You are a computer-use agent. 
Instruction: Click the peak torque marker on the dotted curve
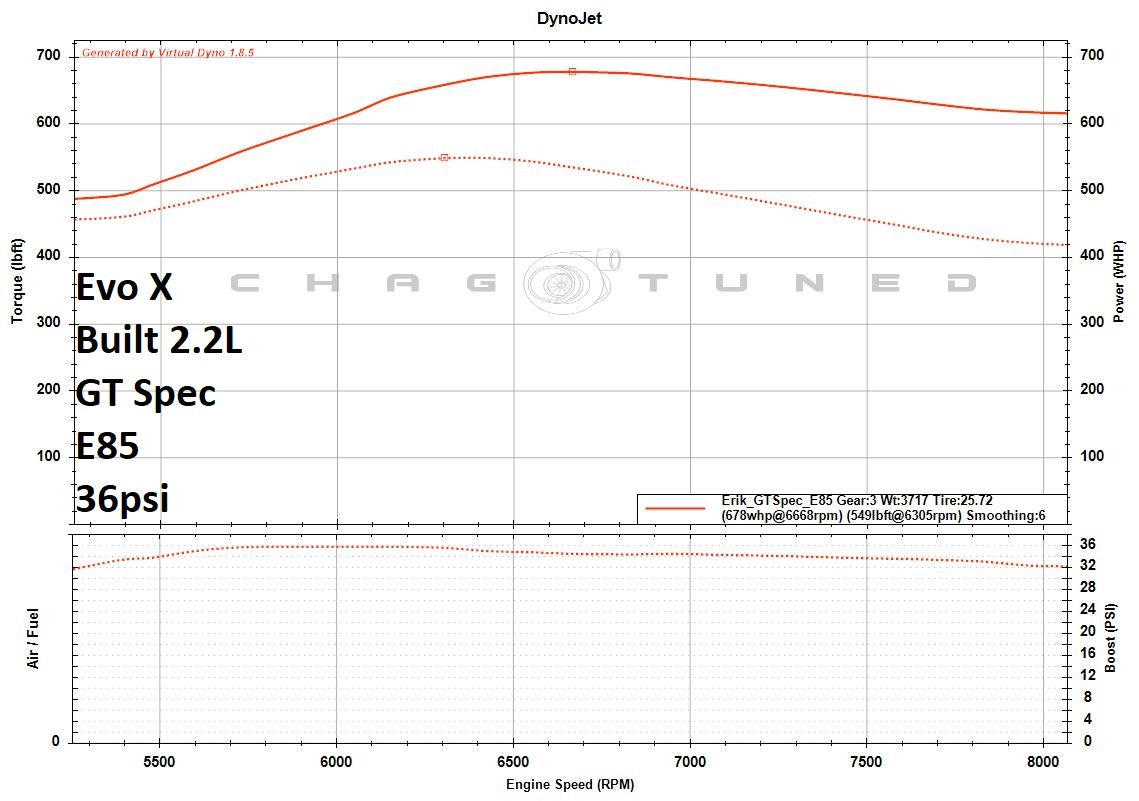coord(445,158)
